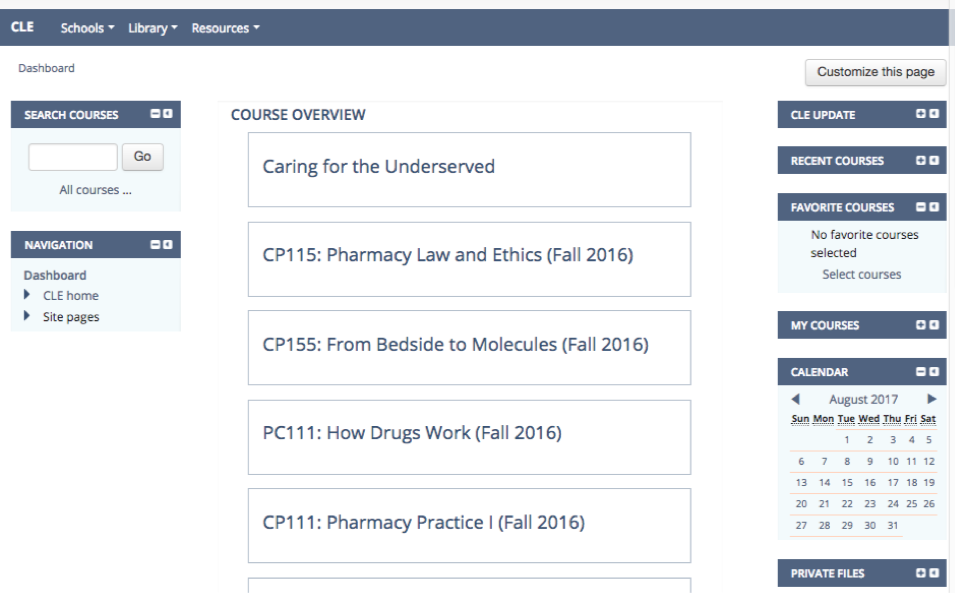
Task: Dock the My Courses block
Action: [x=934, y=325]
